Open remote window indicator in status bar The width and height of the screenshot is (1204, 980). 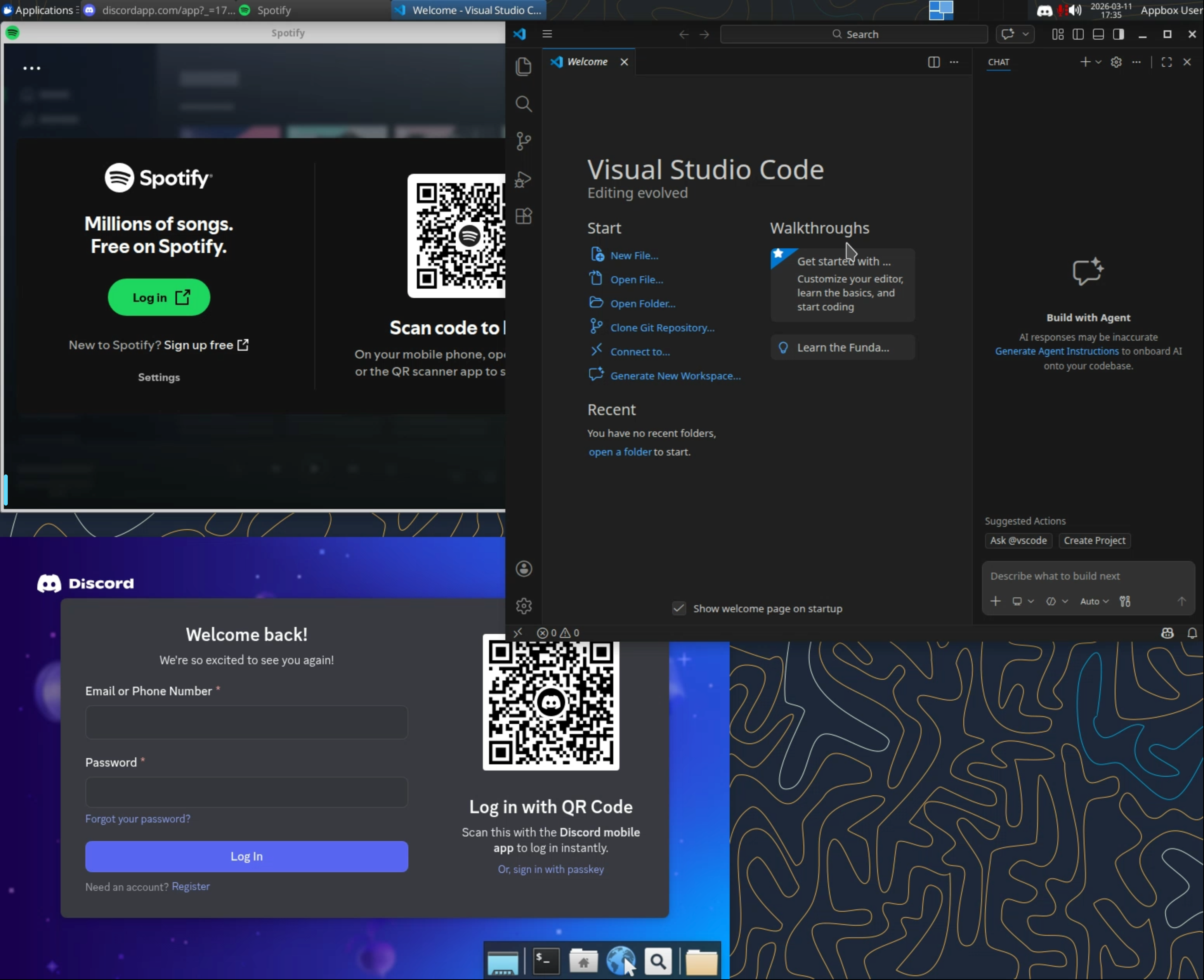pyautogui.click(x=517, y=633)
